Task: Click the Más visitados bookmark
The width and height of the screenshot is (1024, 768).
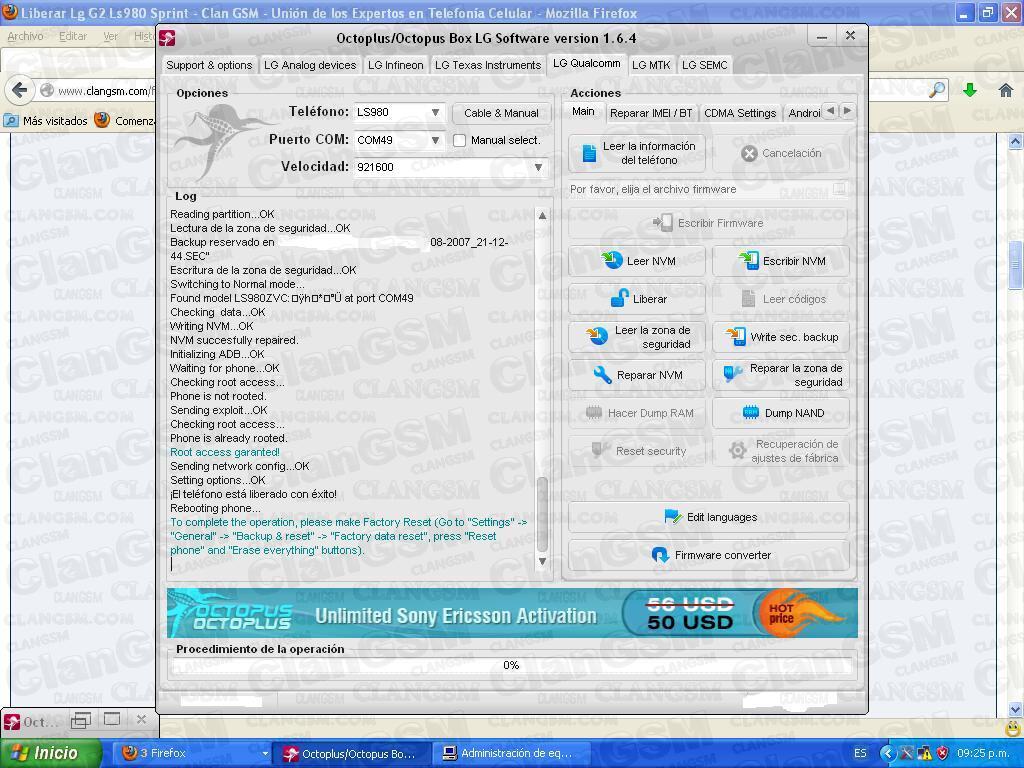Action: pyautogui.click(x=46, y=121)
